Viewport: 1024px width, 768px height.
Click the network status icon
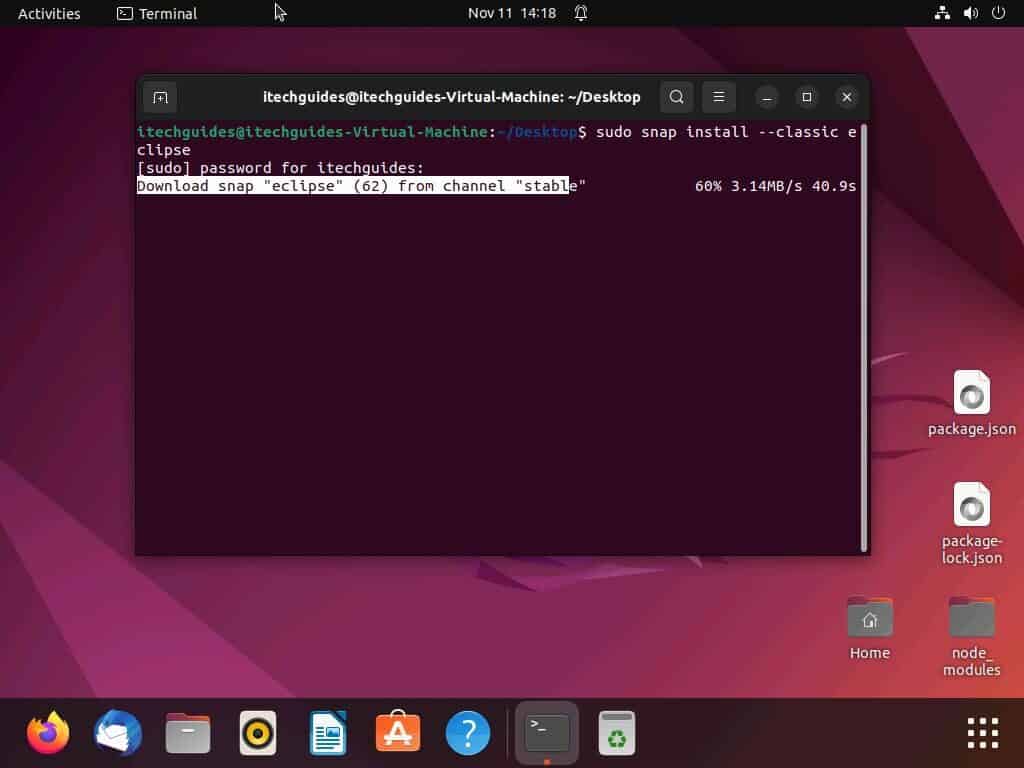click(942, 13)
